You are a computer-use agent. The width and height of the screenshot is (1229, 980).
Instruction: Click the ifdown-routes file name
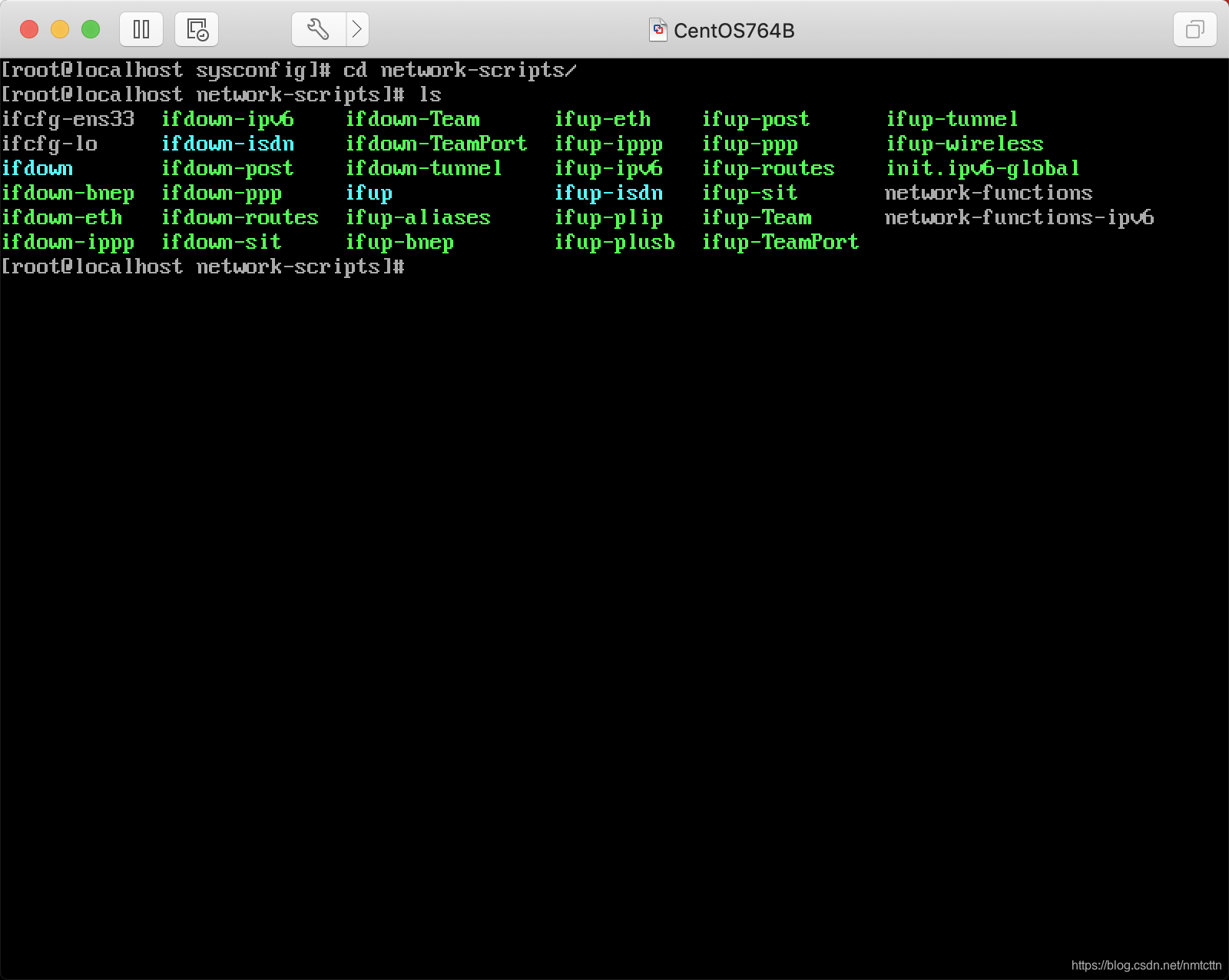point(240,217)
